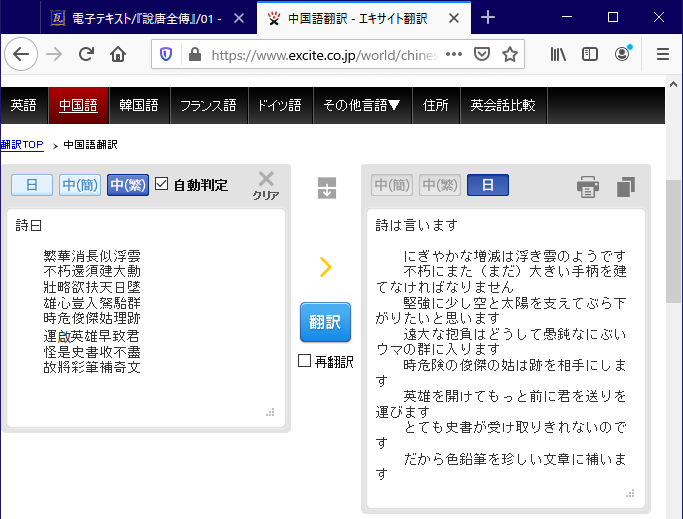The height and width of the screenshot is (519, 683).
Task: Toggle the 自動判定 checkbox
Action: tap(162, 184)
